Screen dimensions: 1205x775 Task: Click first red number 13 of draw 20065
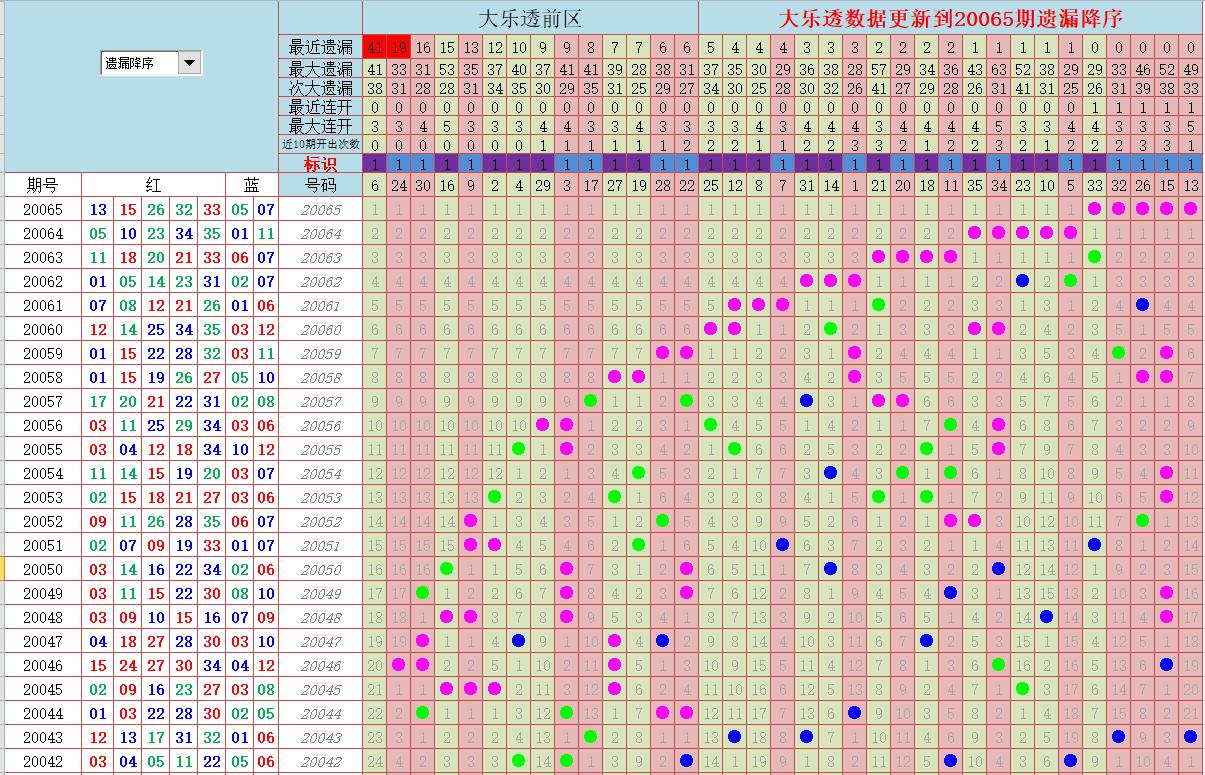[98, 210]
